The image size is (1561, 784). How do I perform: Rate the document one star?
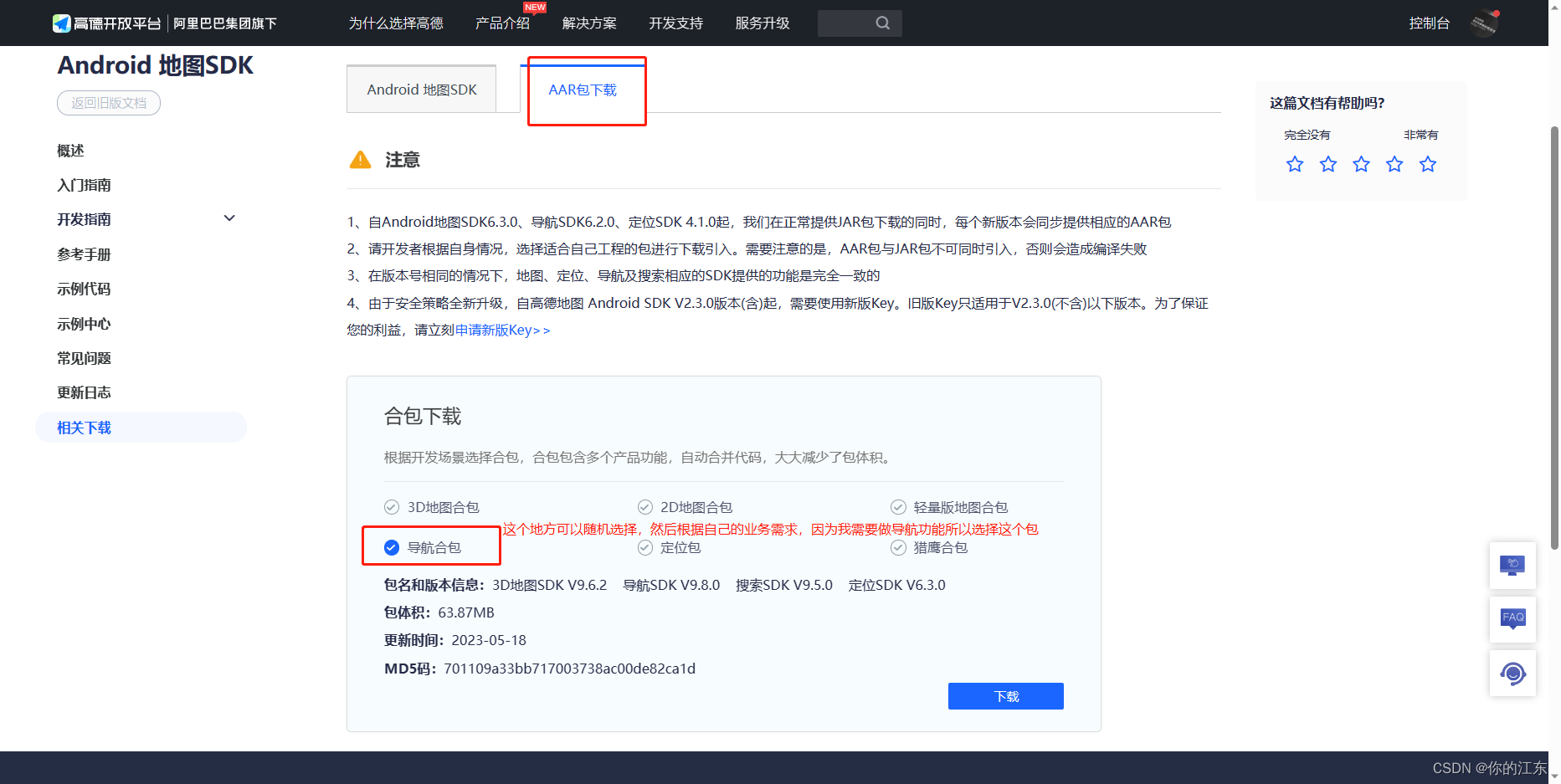coord(1295,164)
